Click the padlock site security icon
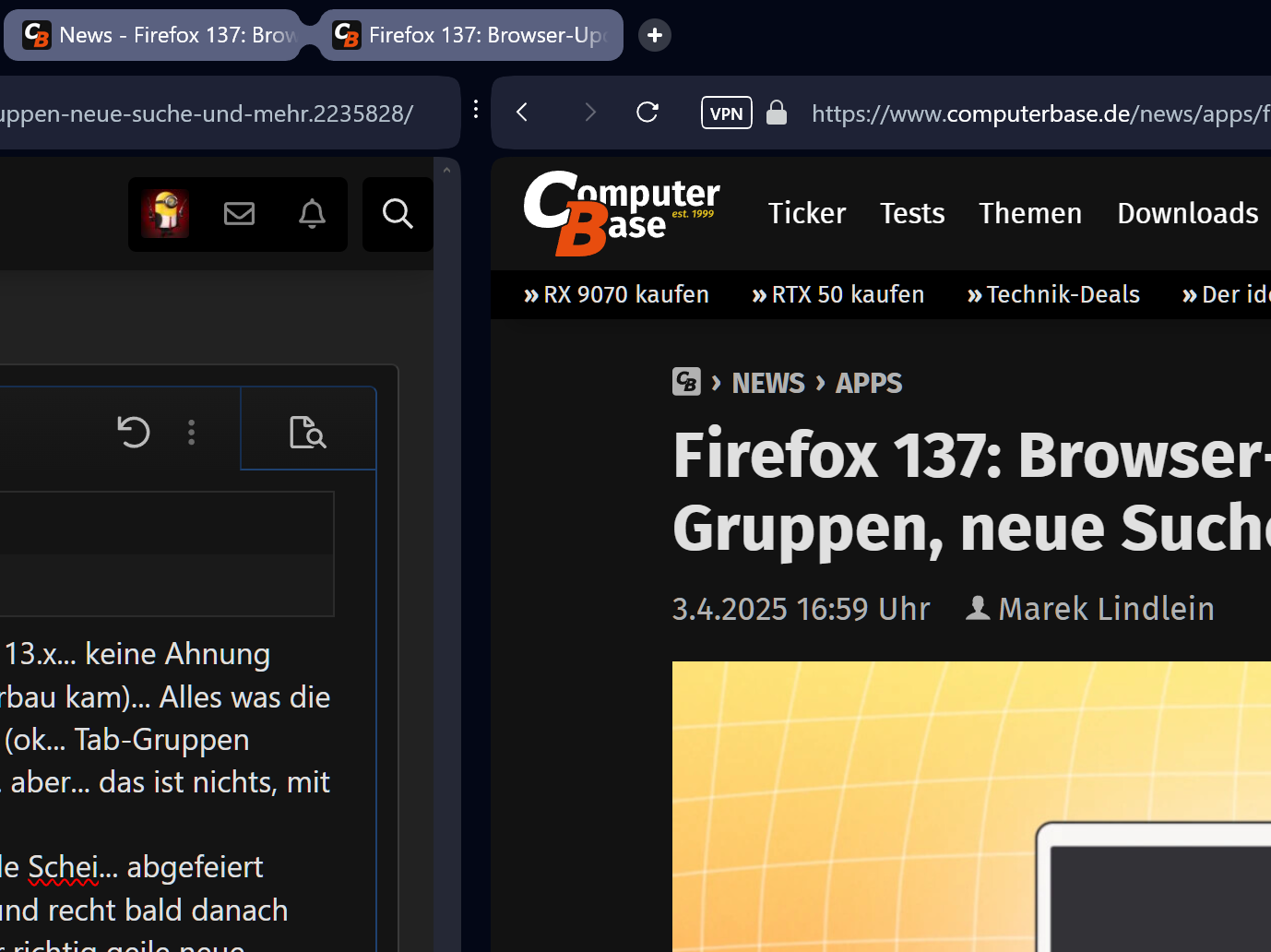 click(x=777, y=113)
